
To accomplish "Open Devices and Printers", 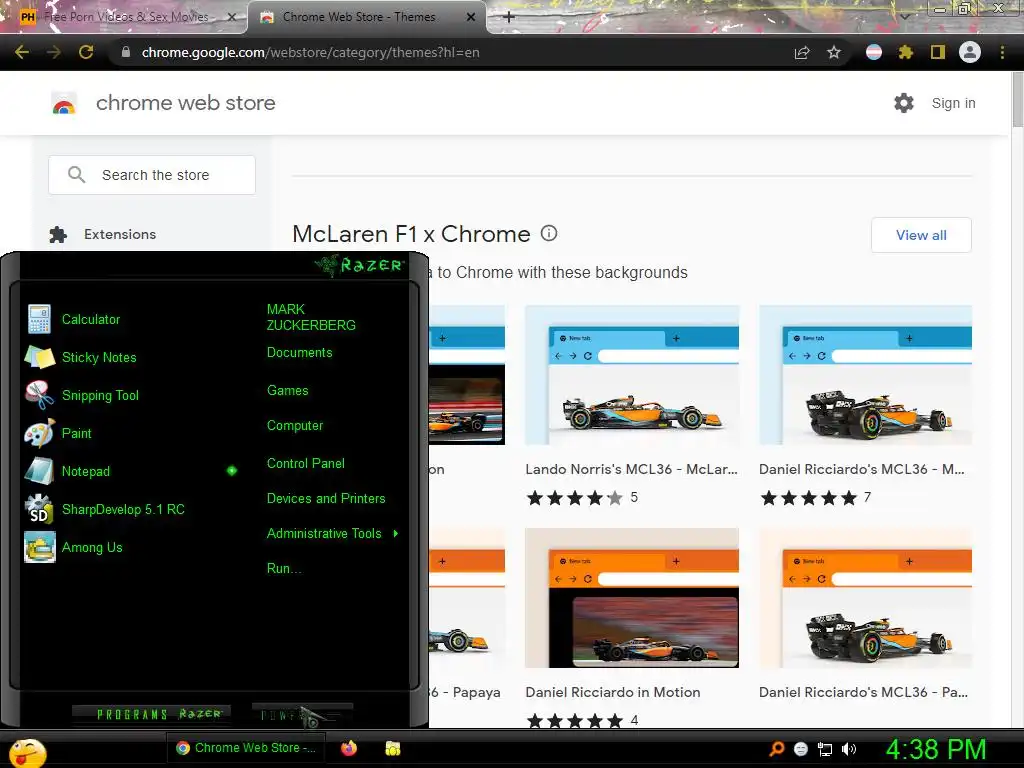I will [326, 498].
